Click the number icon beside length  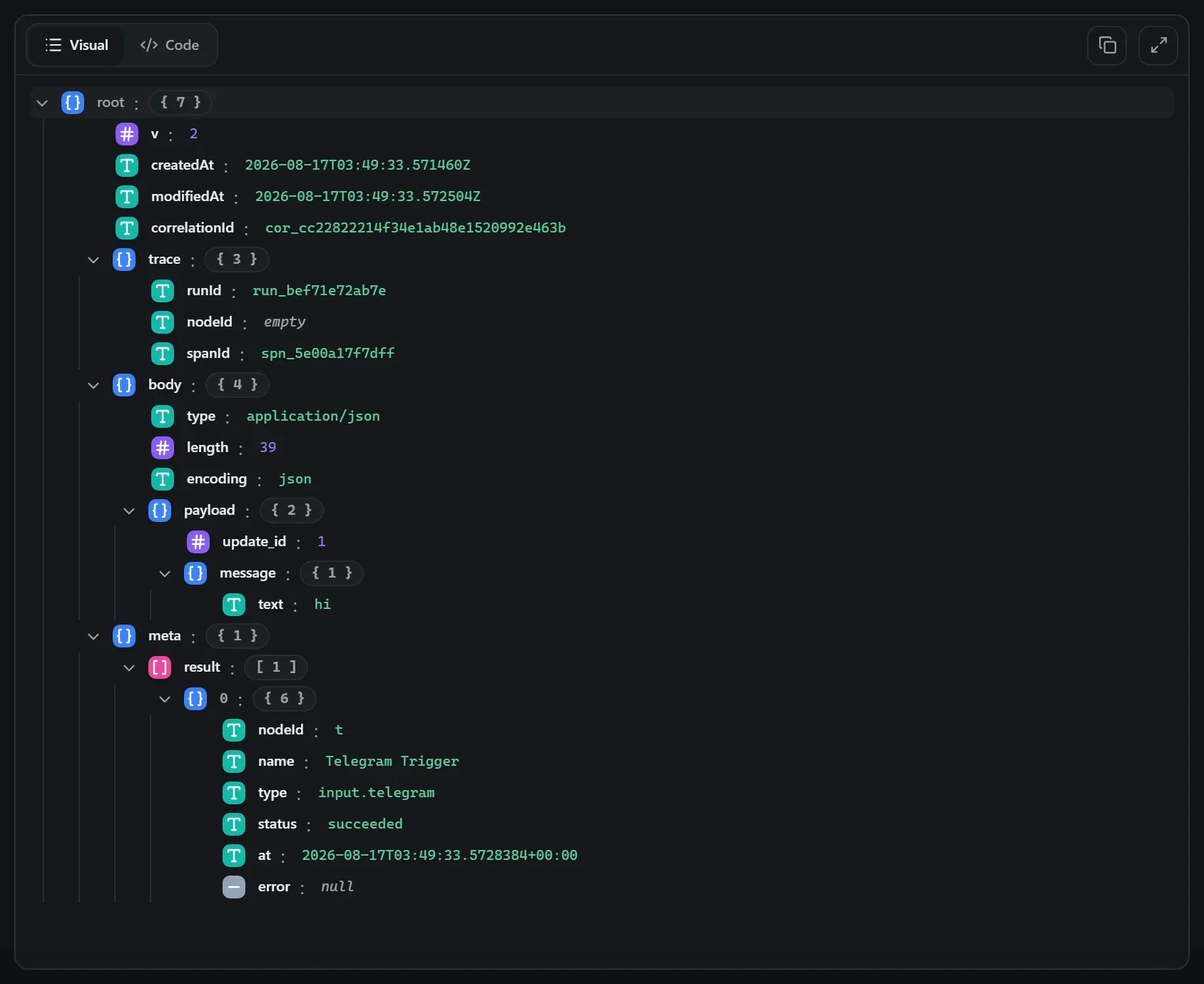(163, 448)
